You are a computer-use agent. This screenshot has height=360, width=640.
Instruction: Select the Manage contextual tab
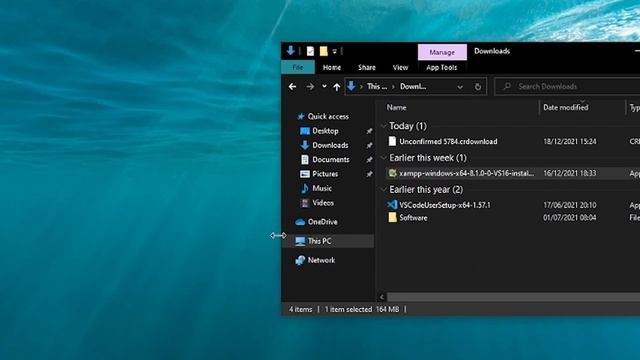coord(442,52)
